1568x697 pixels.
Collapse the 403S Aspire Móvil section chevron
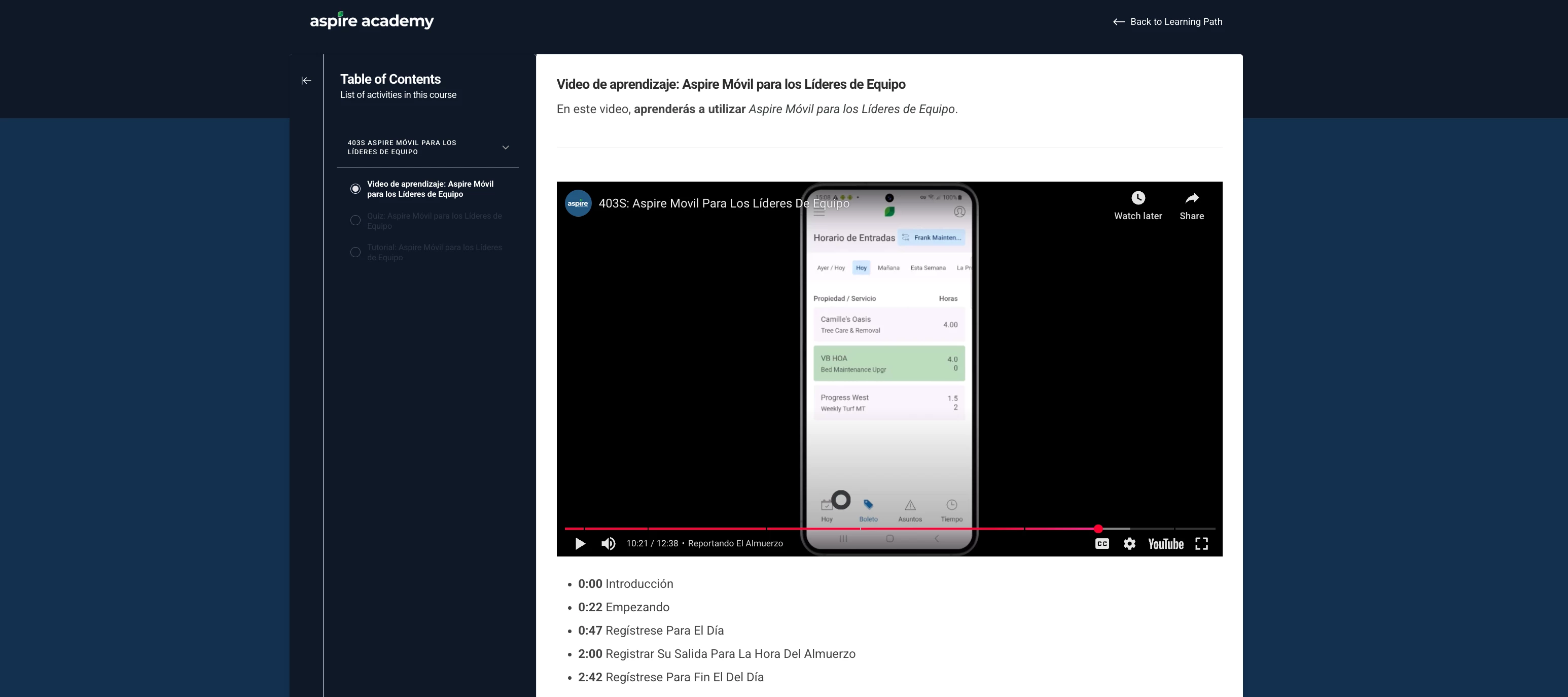(505, 147)
